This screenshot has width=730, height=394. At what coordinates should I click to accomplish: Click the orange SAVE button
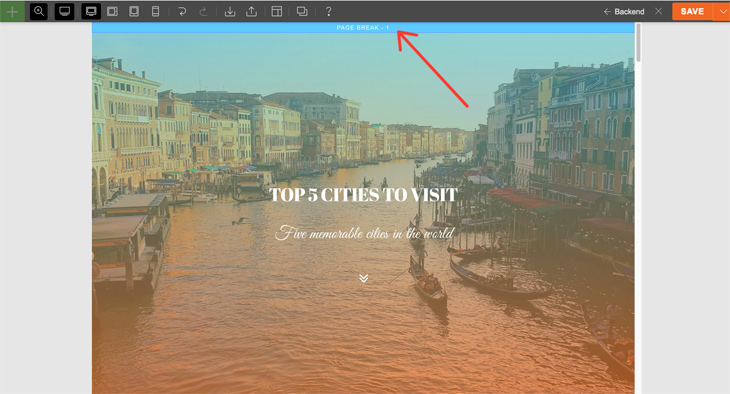pyautogui.click(x=692, y=11)
